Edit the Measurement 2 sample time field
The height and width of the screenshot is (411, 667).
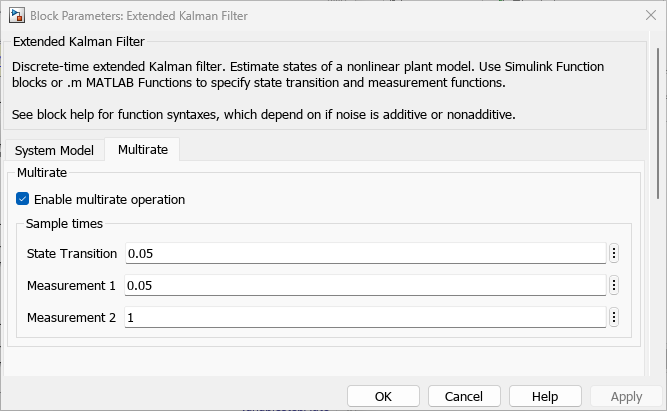click(365, 317)
